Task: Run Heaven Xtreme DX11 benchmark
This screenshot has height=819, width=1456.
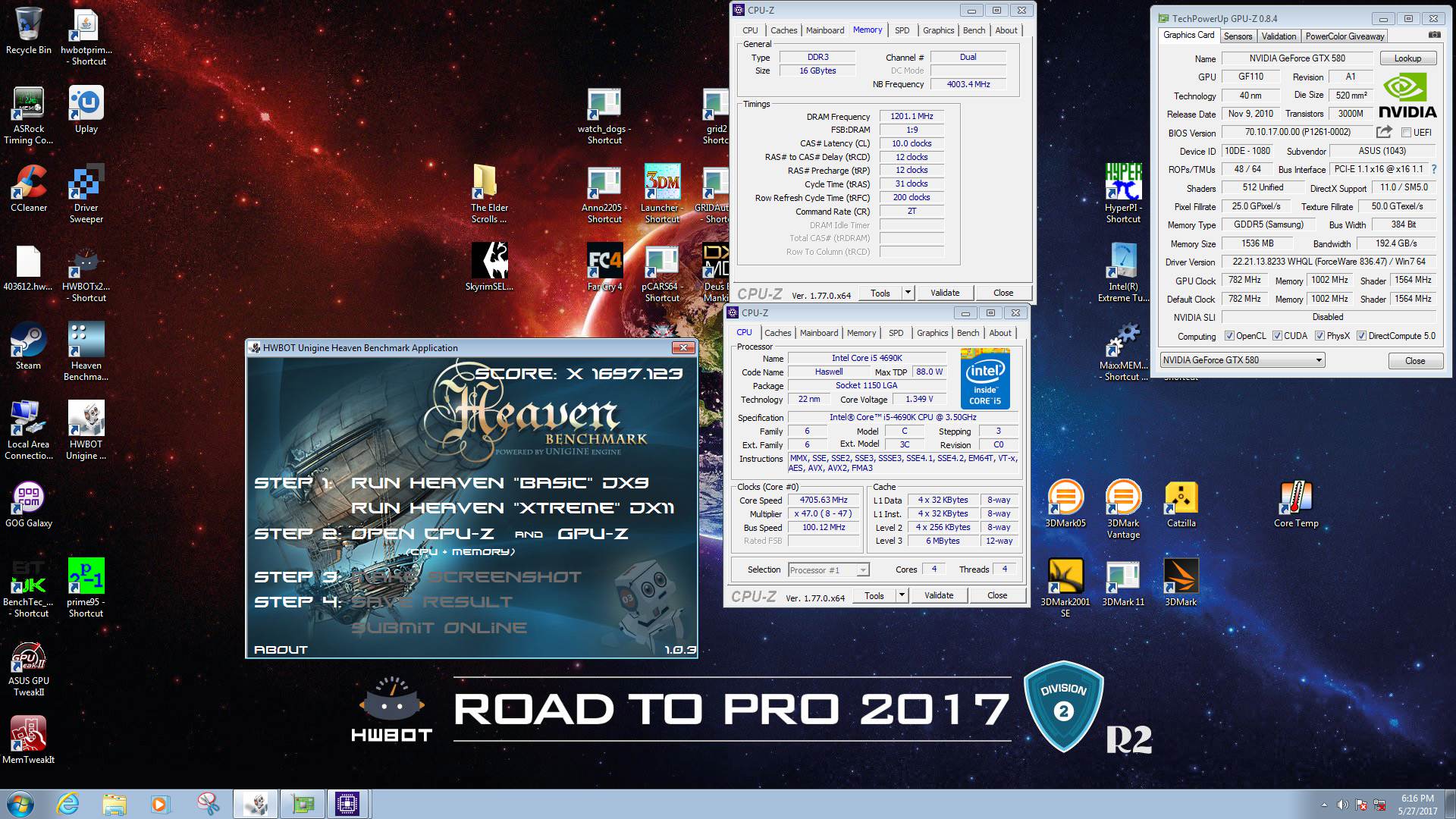Action: tap(513, 508)
